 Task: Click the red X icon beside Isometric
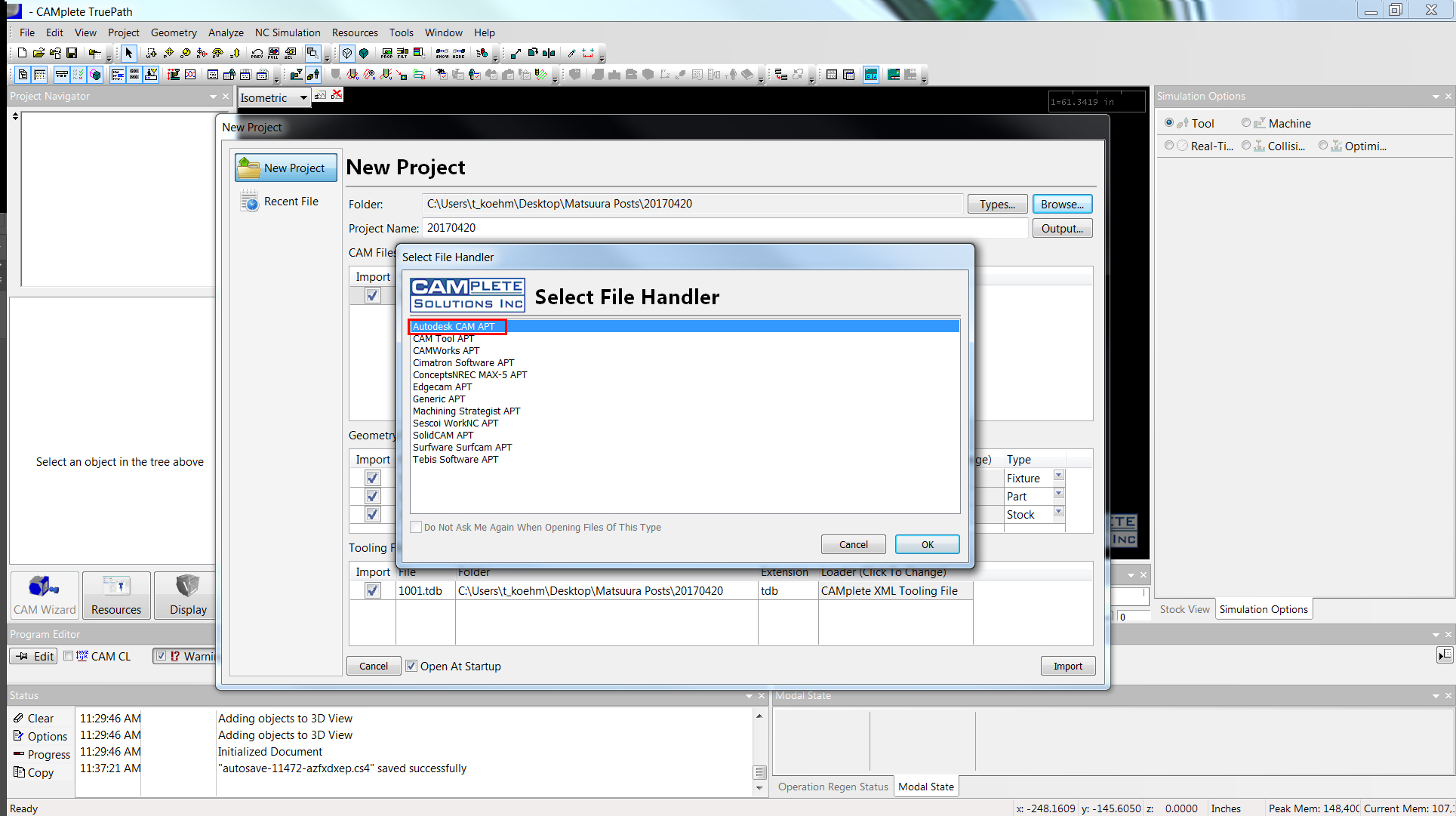tap(337, 94)
